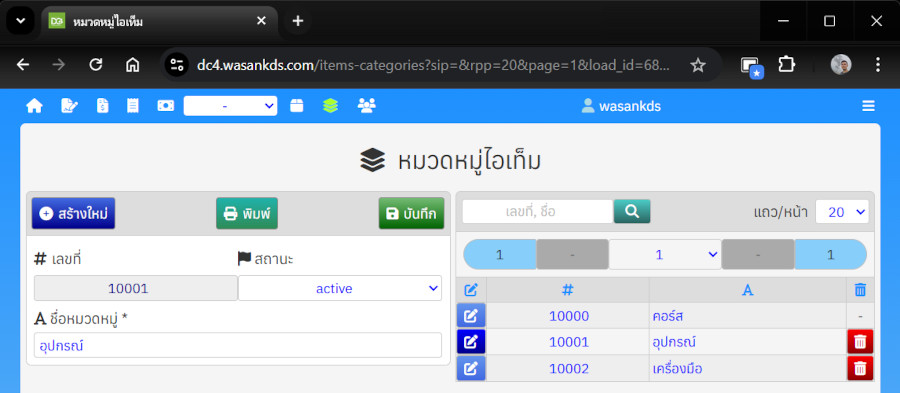This screenshot has width=900, height=393.
Task: Delete row 10001 อุปกรณ์ with trash icon
Action: (x=860, y=342)
